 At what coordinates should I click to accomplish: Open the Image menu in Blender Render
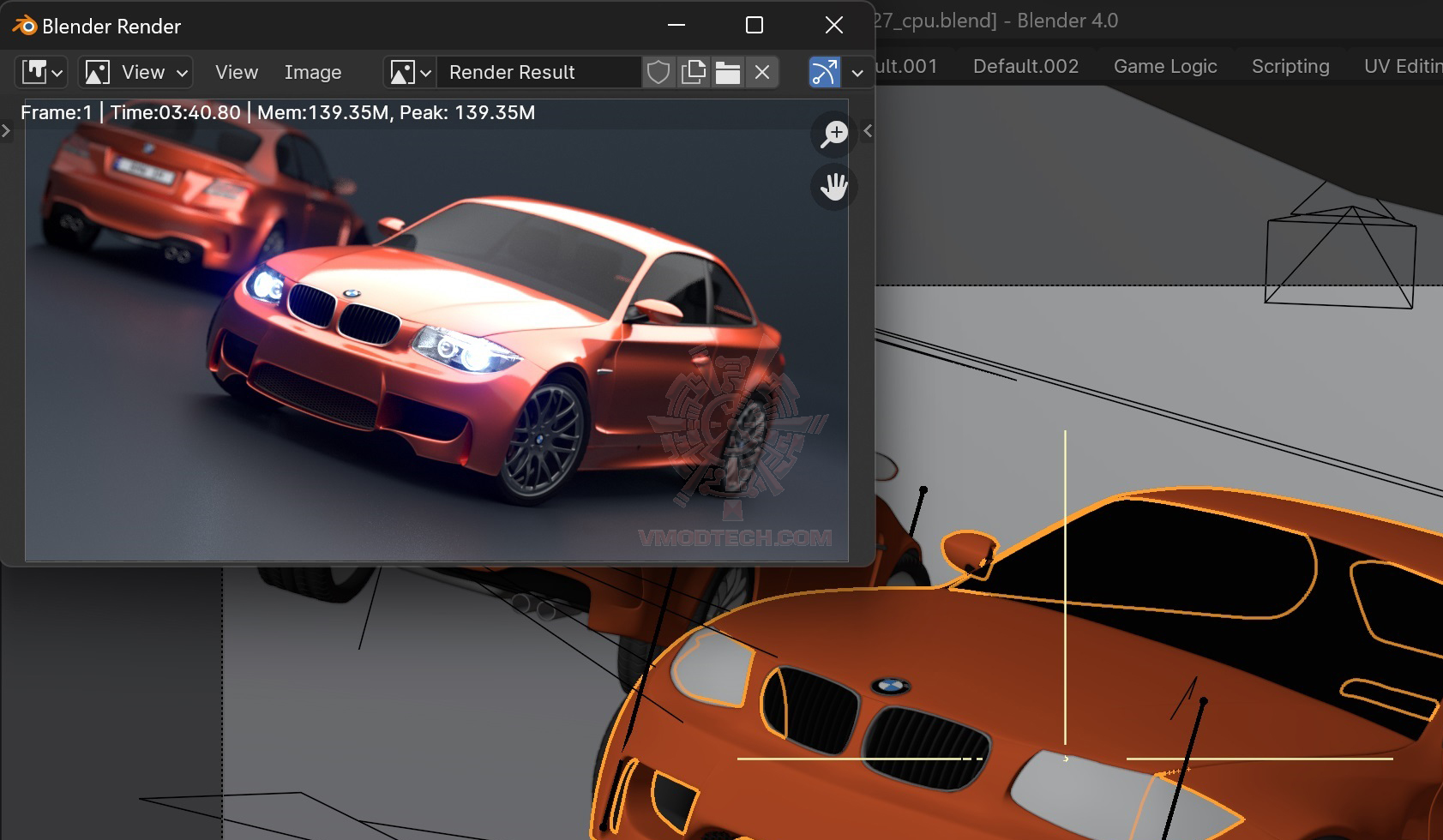313,72
